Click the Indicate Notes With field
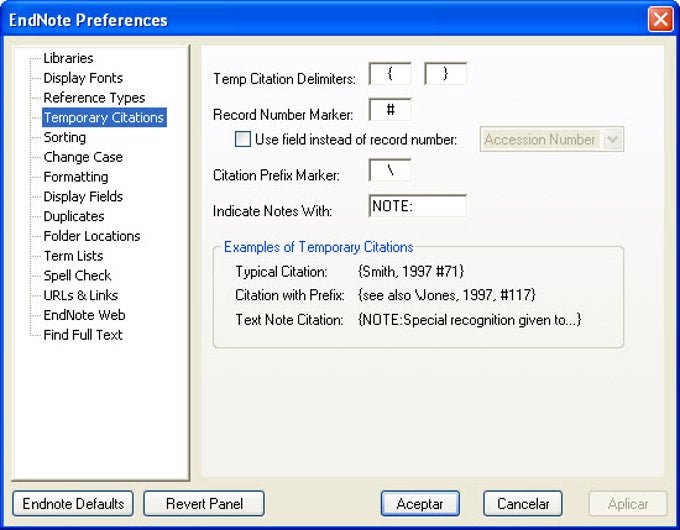Screen dimensions: 680x530 (418, 206)
